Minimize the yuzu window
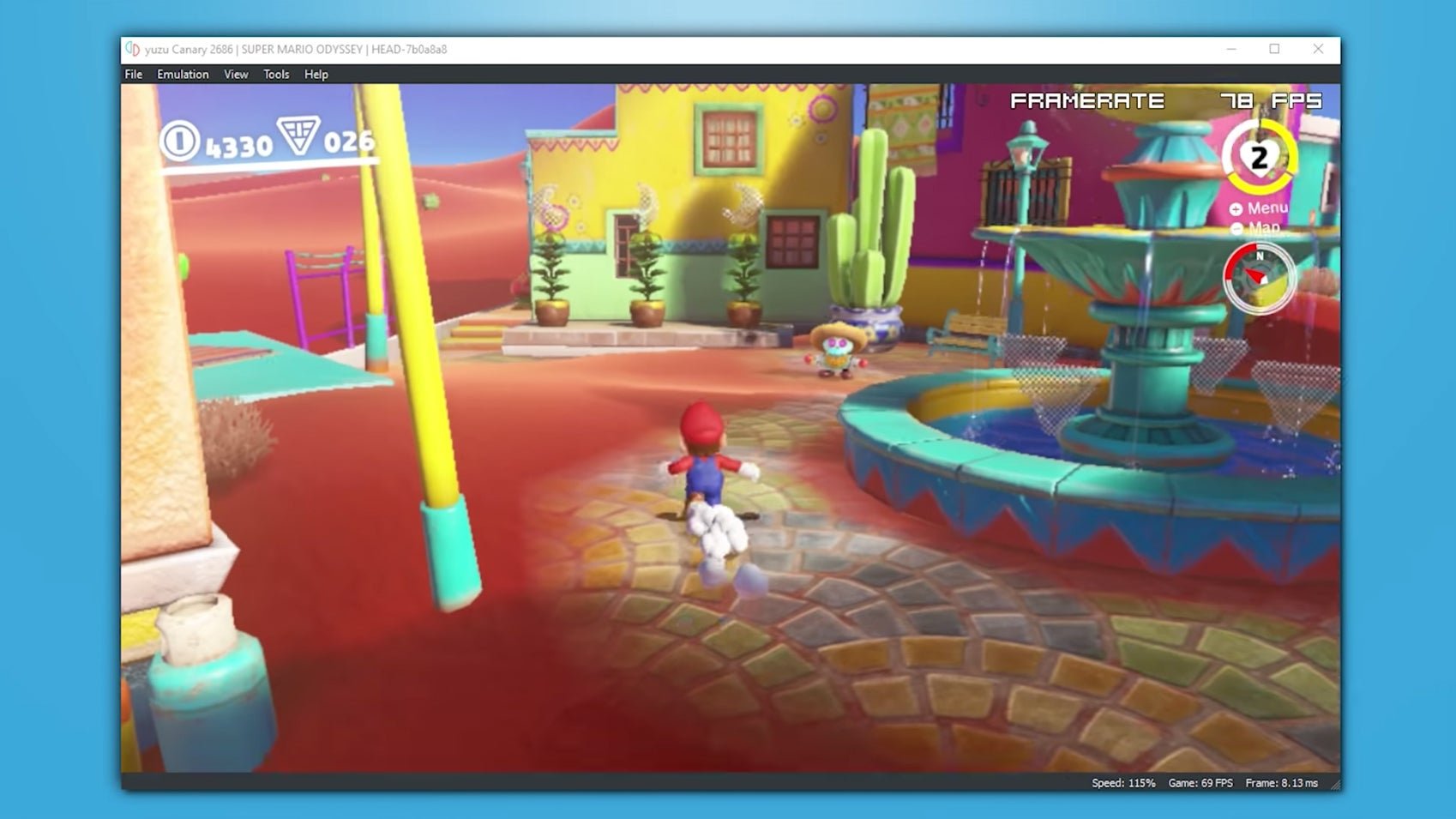The height and width of the screenshot is (819, 1456). click(x=1231, y=49)
